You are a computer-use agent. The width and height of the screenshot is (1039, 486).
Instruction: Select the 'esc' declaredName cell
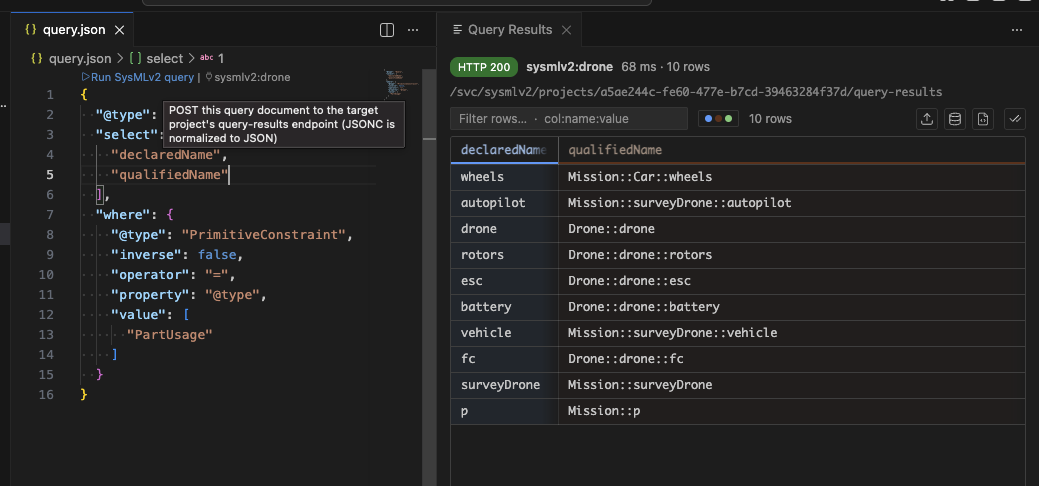[x=504, y=281]
